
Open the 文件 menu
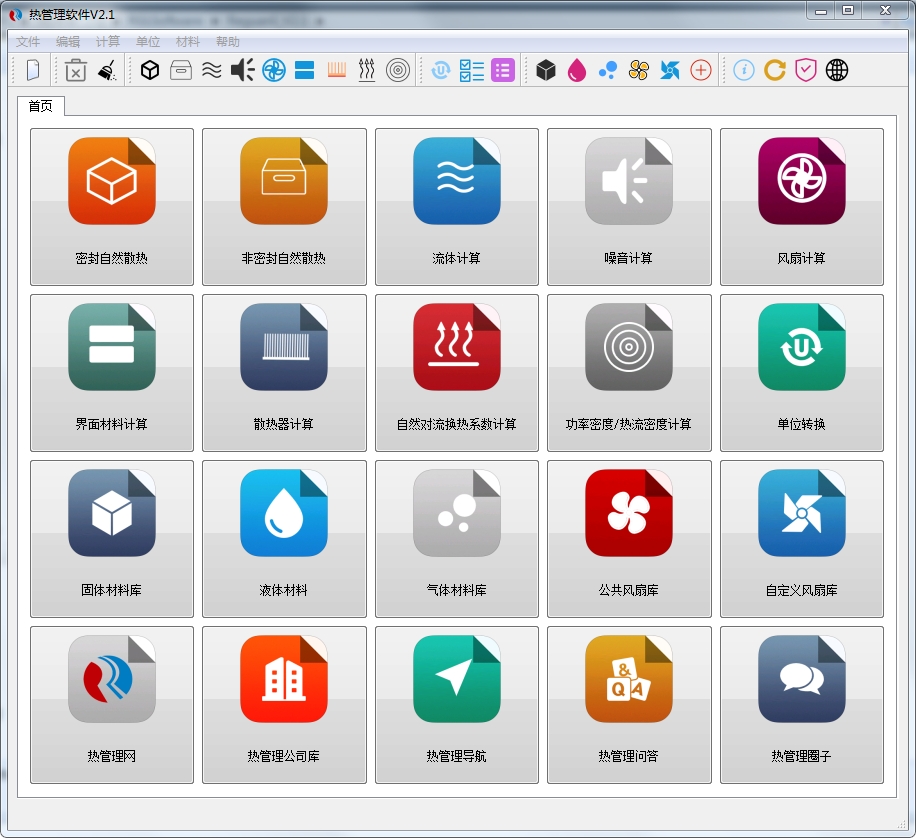tap(27, 41)
